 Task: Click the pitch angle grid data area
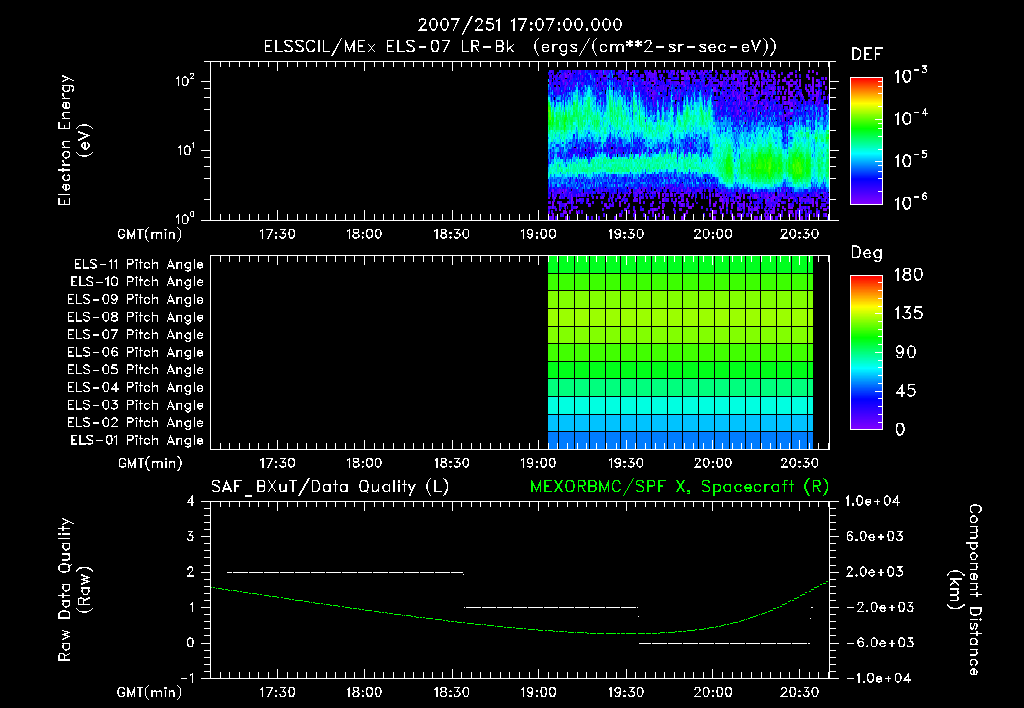click(x=680, y=352)
